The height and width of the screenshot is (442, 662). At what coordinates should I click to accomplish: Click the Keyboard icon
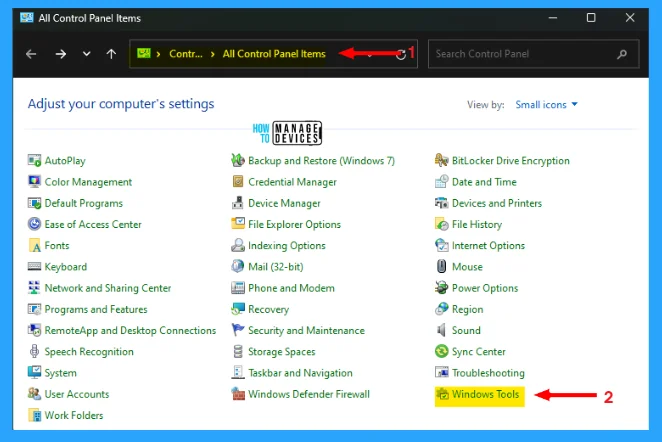[x=34, y=266]
